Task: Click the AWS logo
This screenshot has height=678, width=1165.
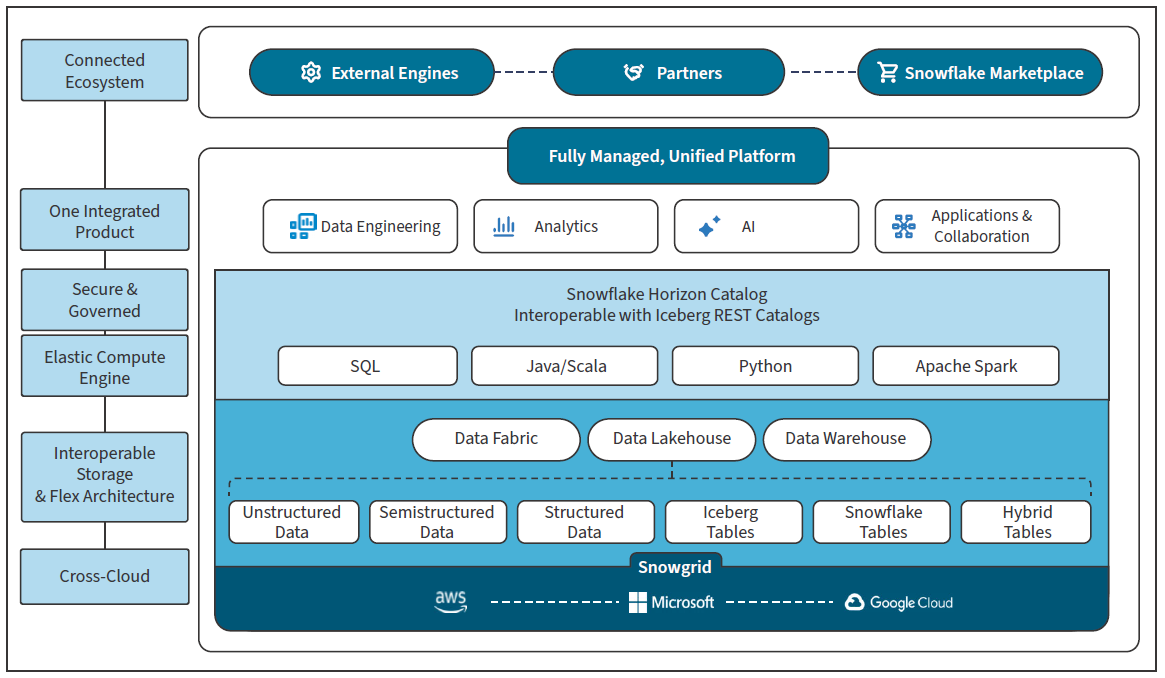Action: (x=451, y=602)
